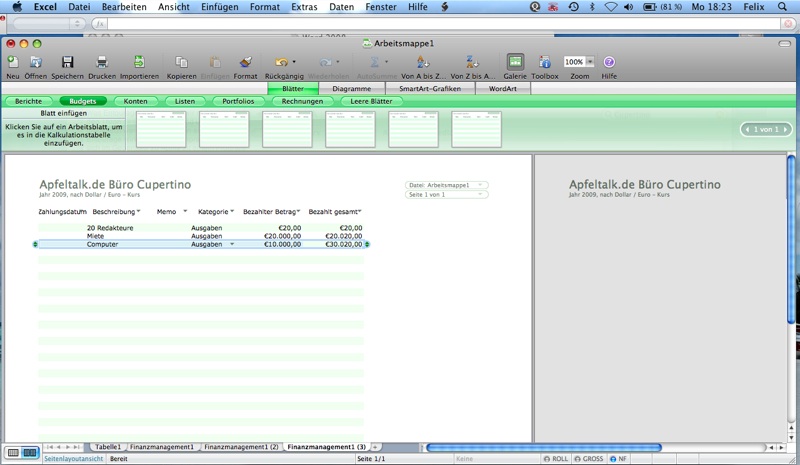Select the Berichte category button
The height and width of the screenshot is (465, 800).
[x=29, y=101]
